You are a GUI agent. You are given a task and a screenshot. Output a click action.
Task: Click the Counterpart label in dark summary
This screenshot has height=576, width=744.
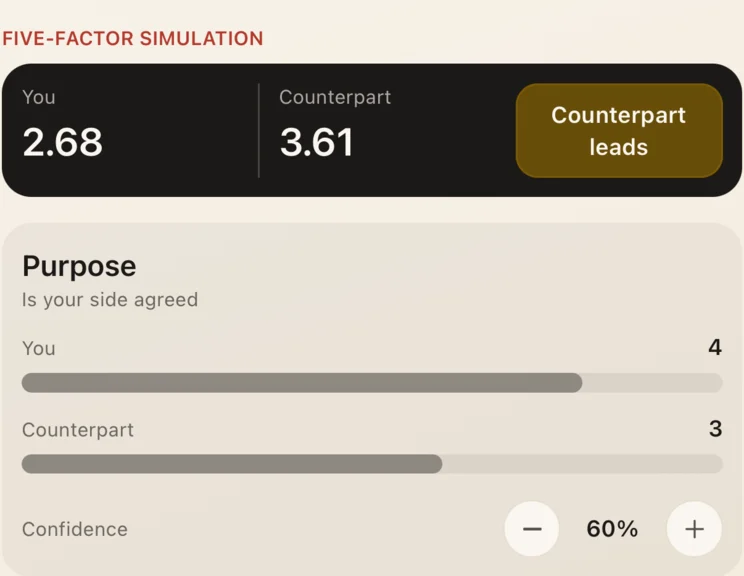(335, 97)
